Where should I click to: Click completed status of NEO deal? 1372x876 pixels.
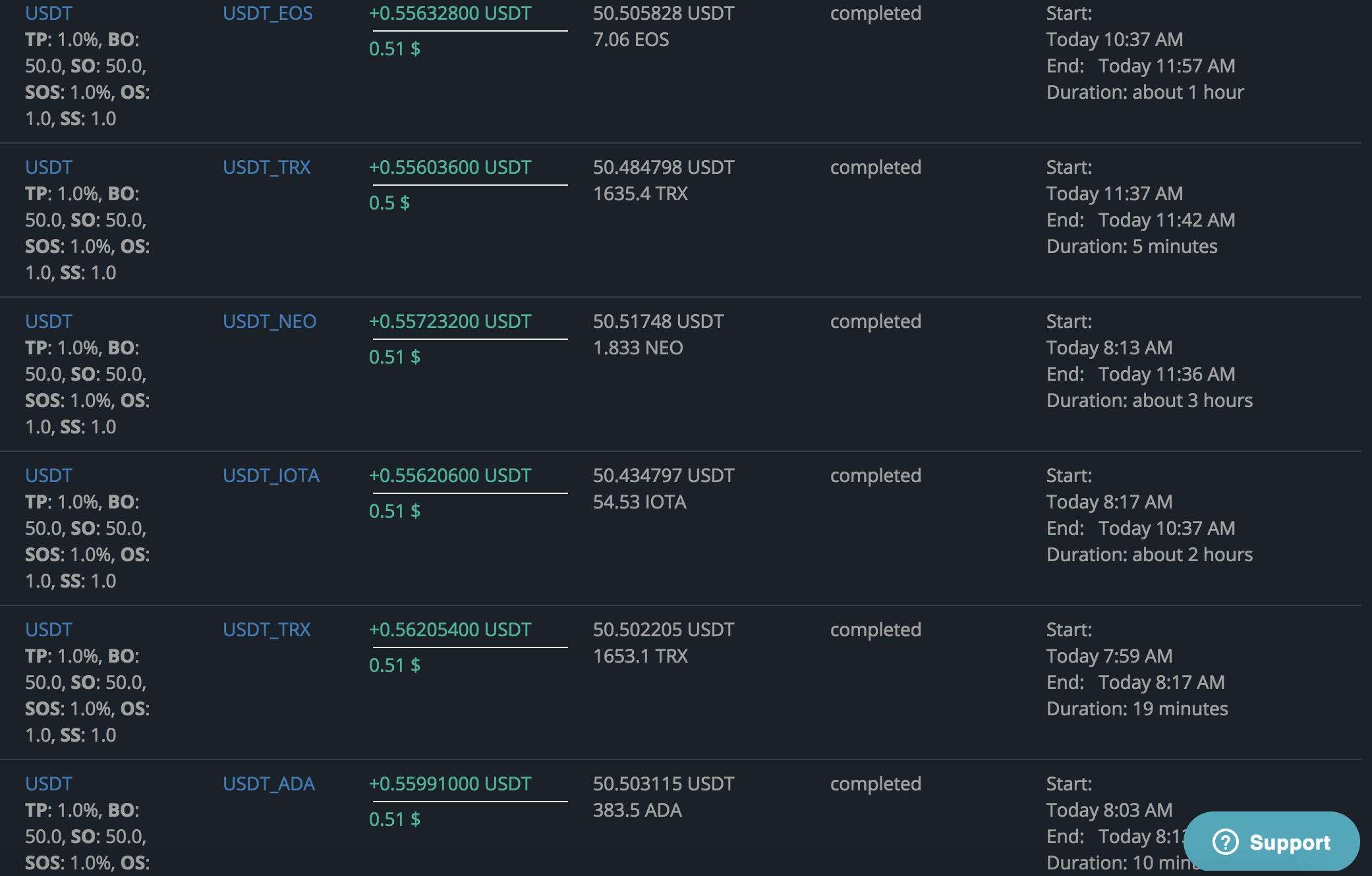point(875,321)
